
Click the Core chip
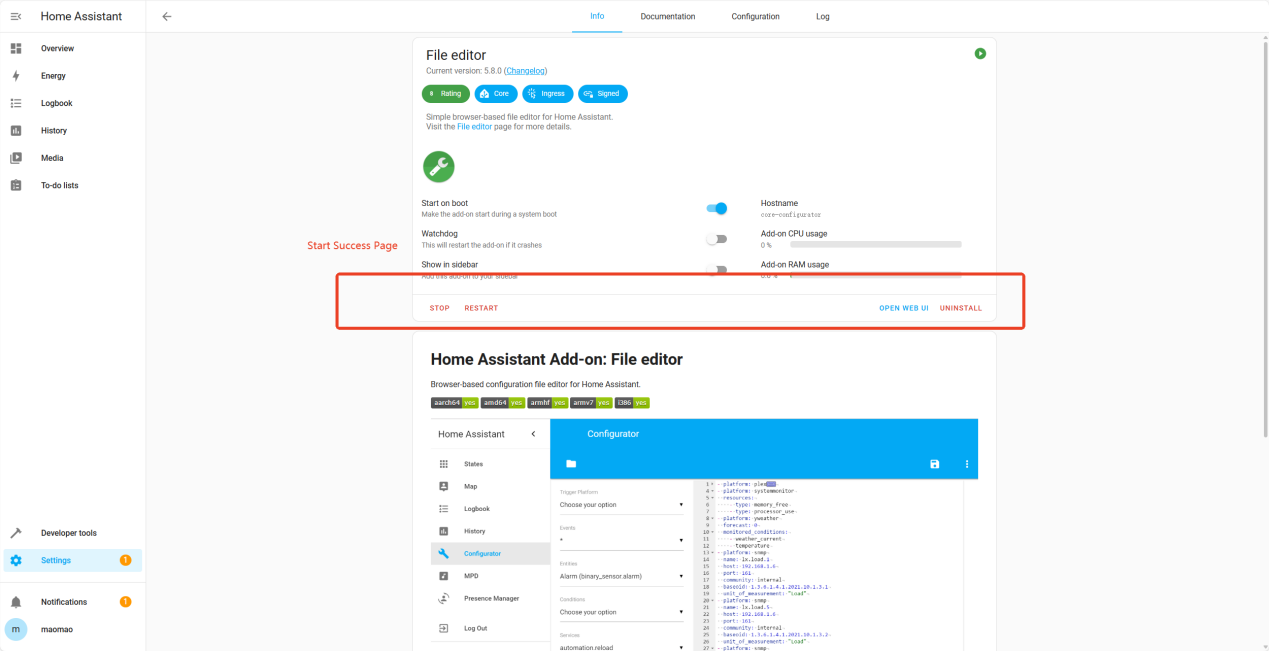click(x=496, y=94)
